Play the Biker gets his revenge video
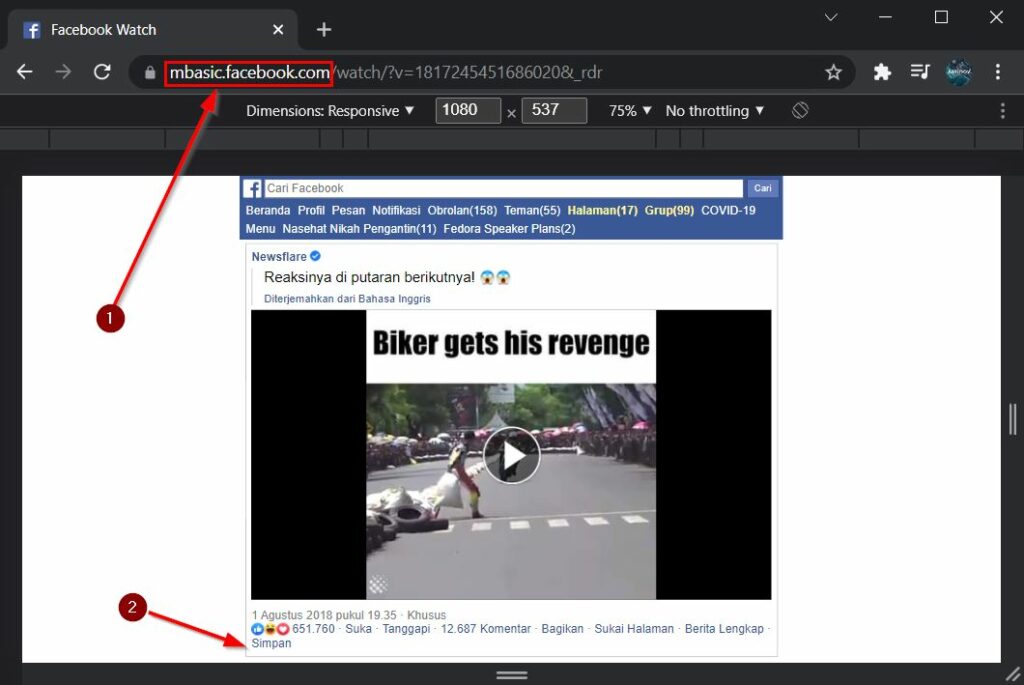This screenshot has width=1024, height=685. pos(511,455)
